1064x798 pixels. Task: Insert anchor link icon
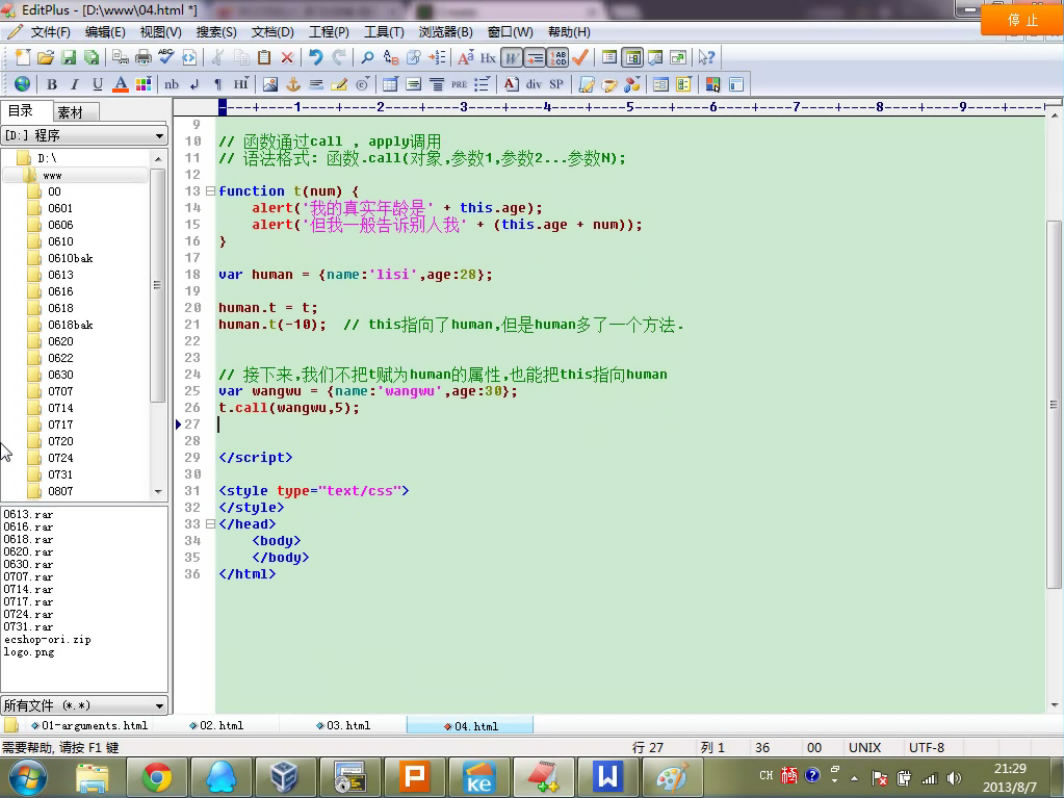click(x=293, y=84)
